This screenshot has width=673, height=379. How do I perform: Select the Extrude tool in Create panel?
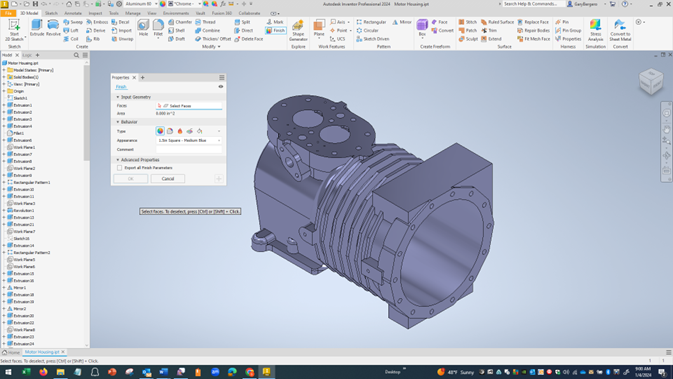(x=37, y=27)
